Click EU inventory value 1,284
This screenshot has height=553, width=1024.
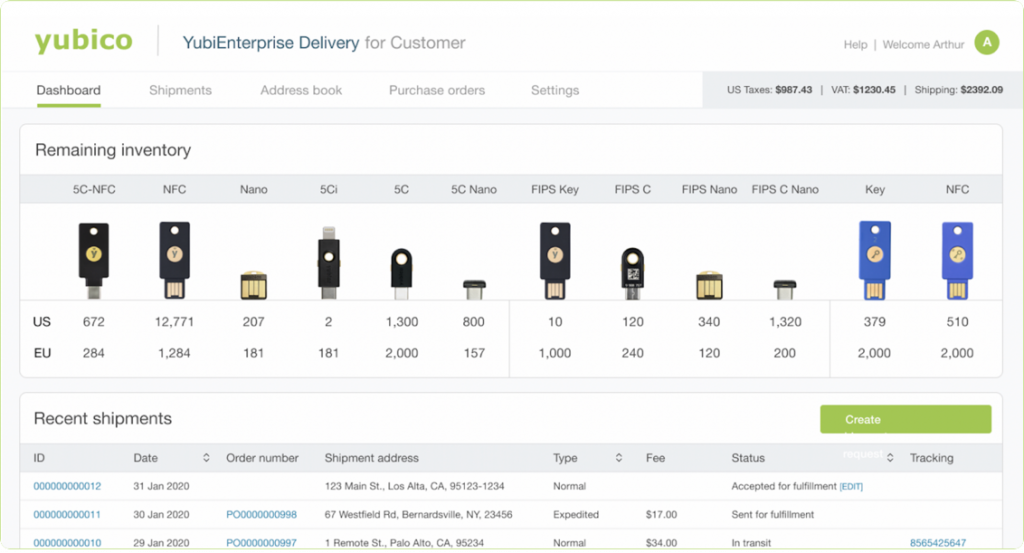(174, 353)
